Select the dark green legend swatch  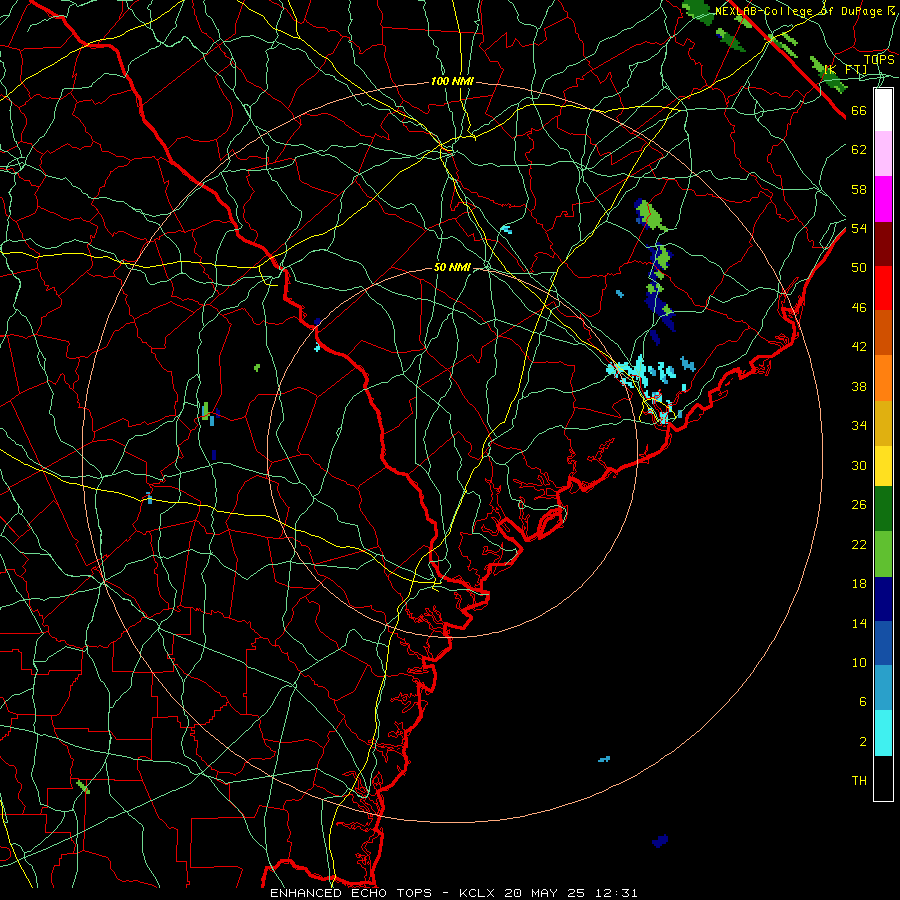click(883, 509)
